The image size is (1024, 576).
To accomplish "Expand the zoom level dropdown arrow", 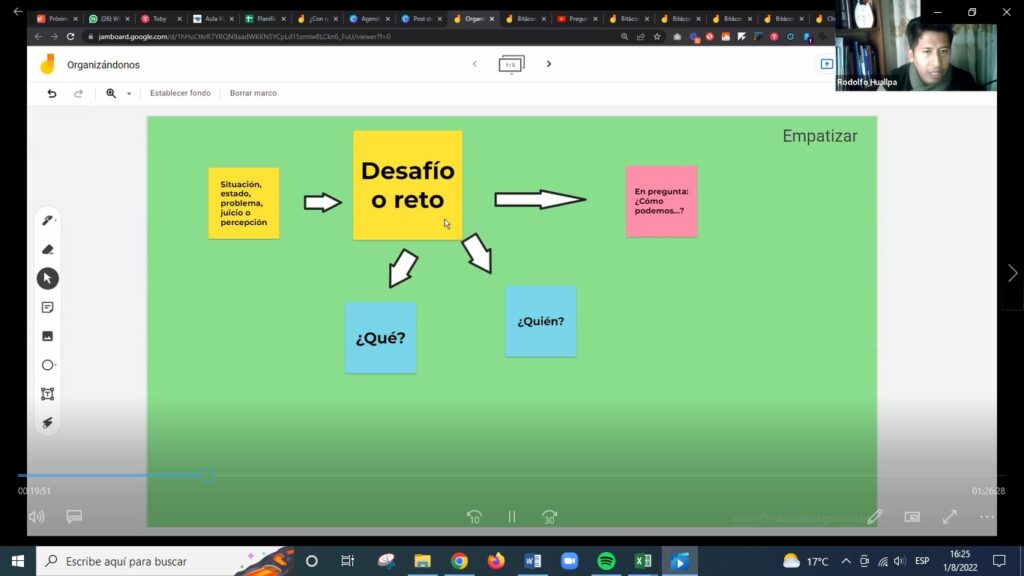I will click(129, 94).
